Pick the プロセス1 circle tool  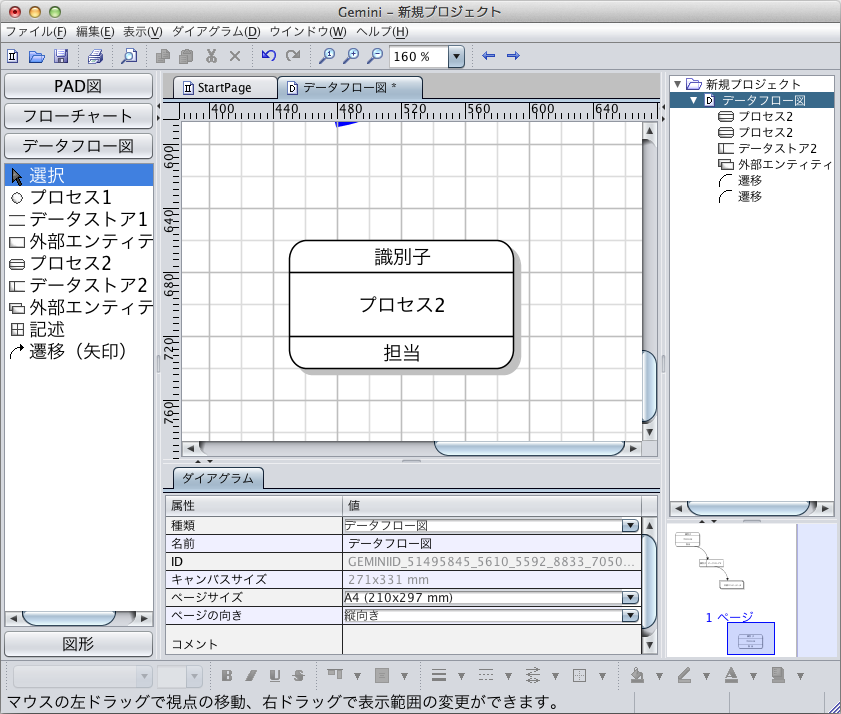(x=79, y=197)
